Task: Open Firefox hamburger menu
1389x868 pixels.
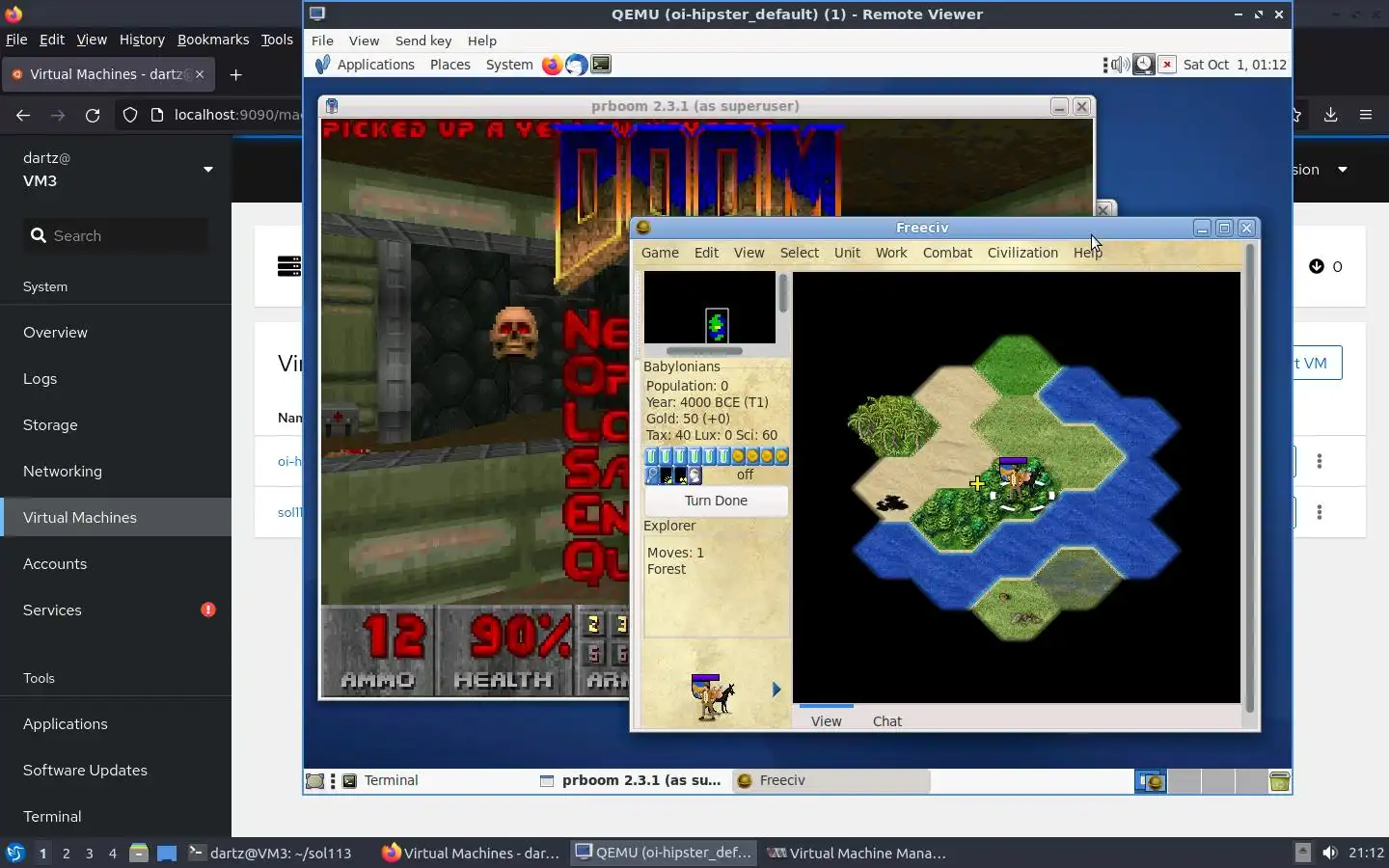Action: pyautogui.click(x=1366, y=115)
